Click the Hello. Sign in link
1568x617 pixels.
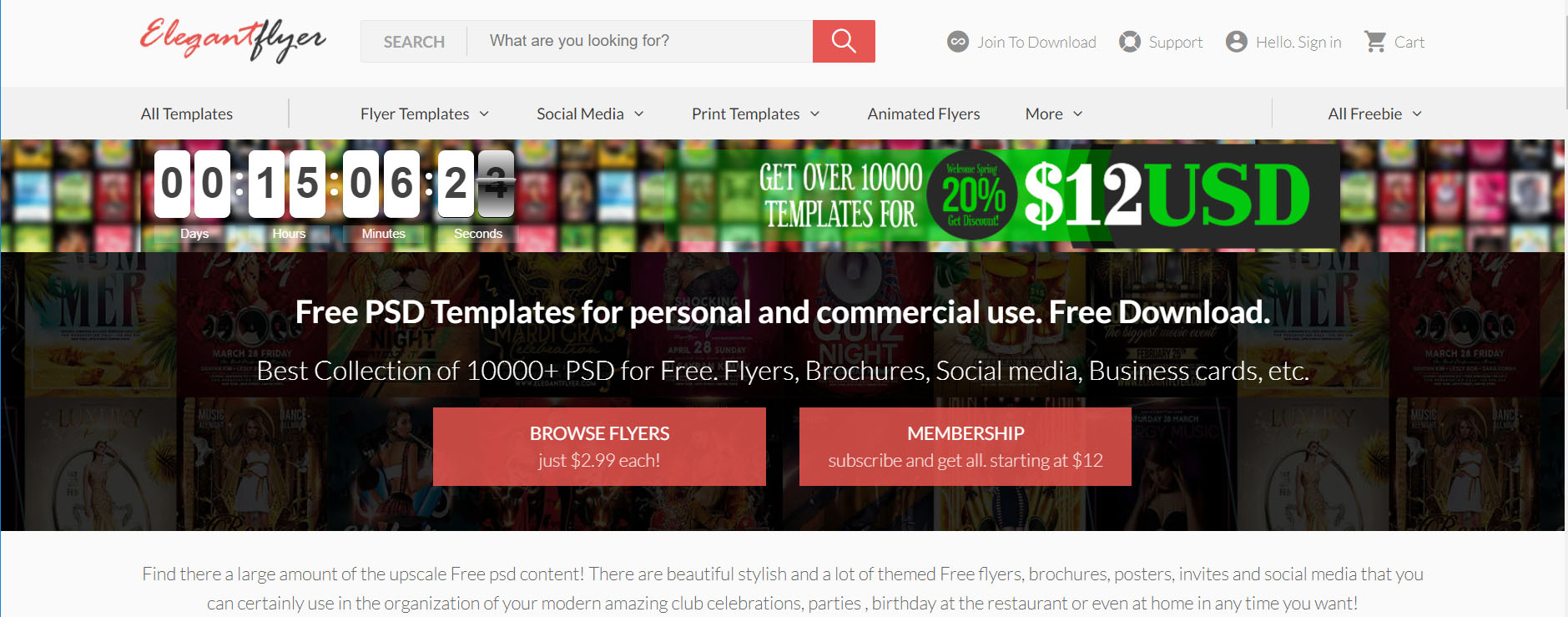pyautogui.click(x=1298, y=42)
